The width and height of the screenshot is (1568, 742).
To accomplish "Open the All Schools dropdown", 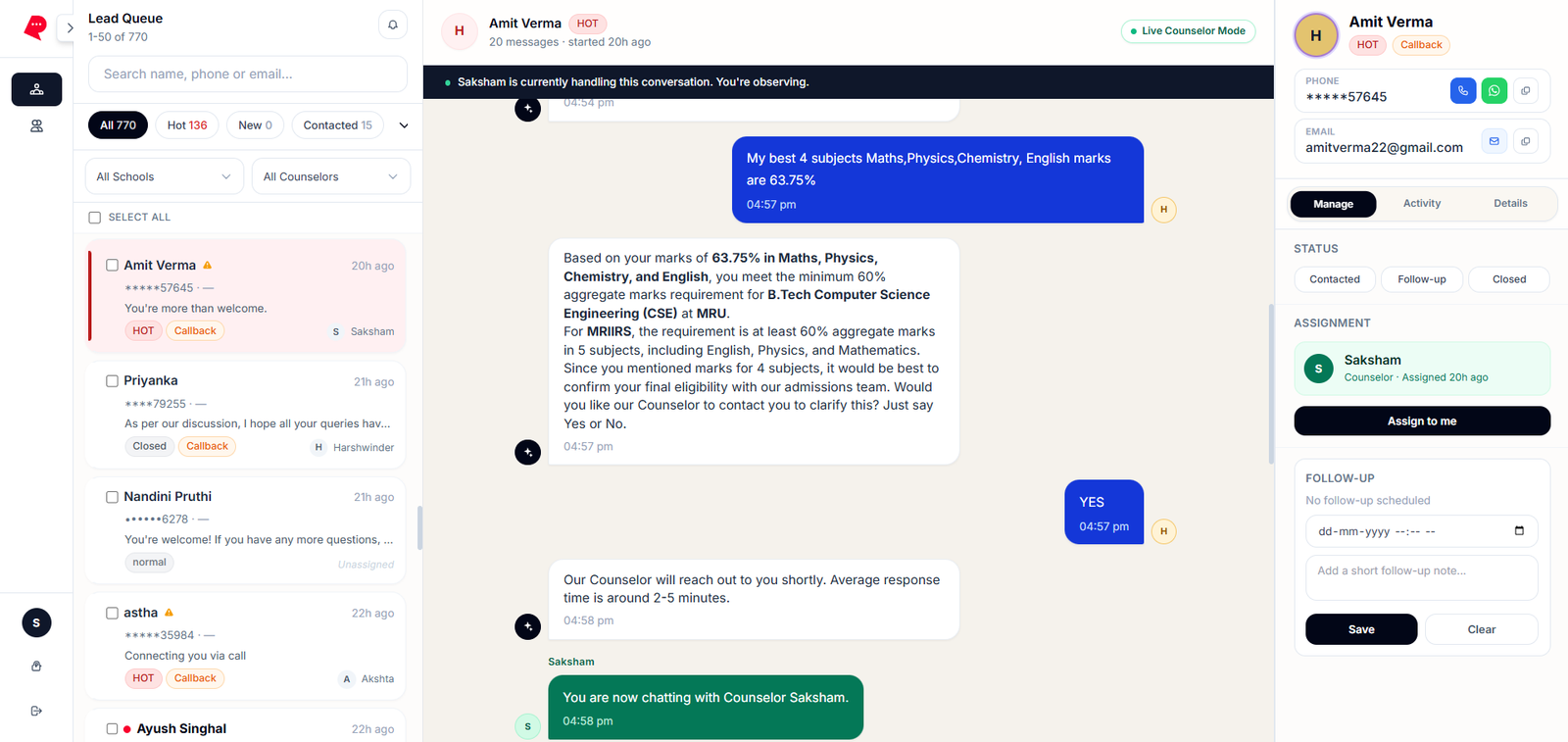I will (x=165, y=176).
